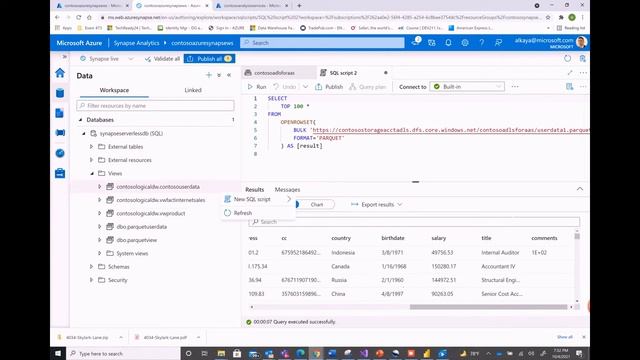Switch results view to Chart
640x360 pixels.
pyautogui.click(x=317, y=204)
